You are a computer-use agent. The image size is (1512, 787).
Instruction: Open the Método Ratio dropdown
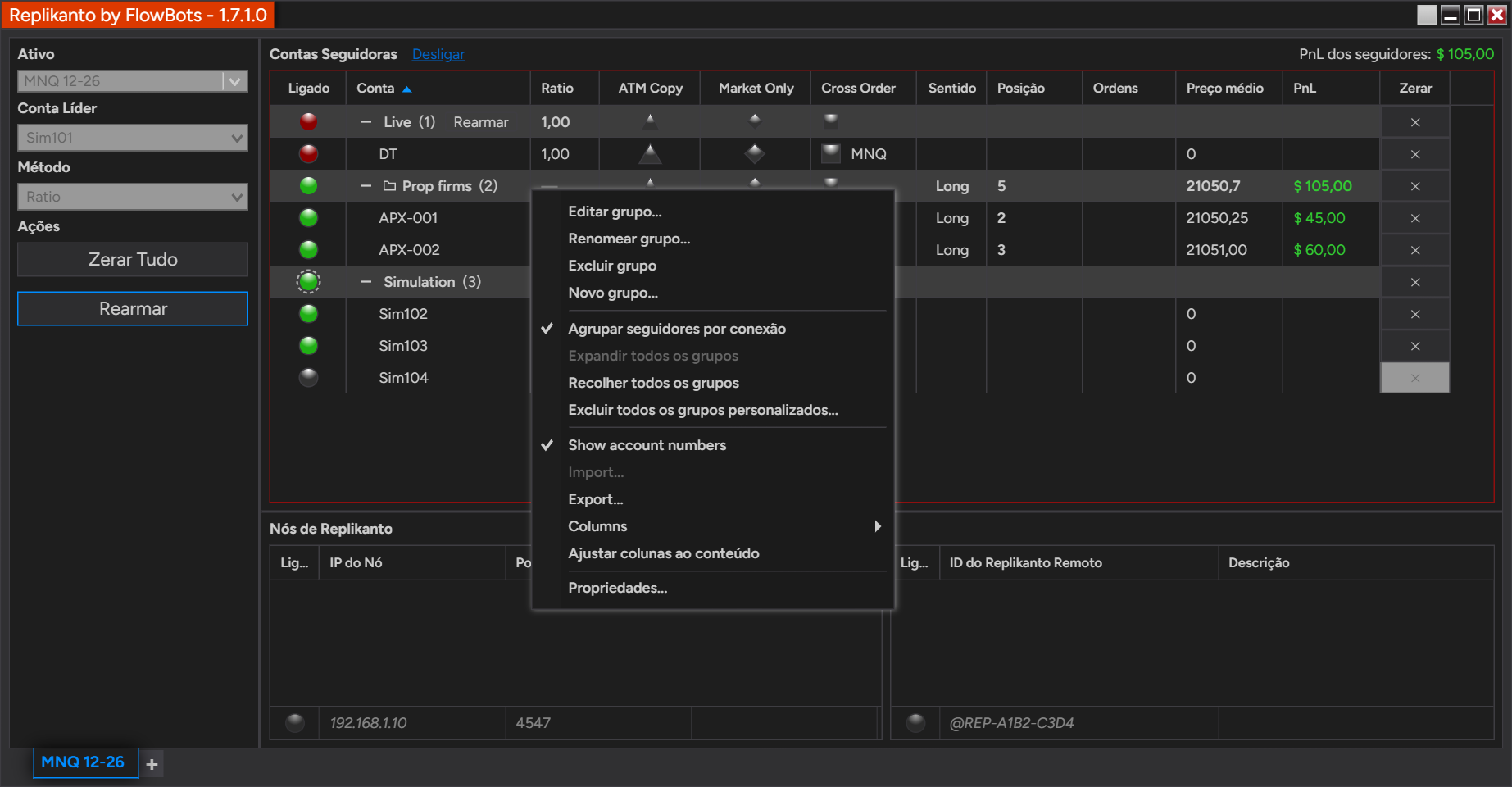133,197
